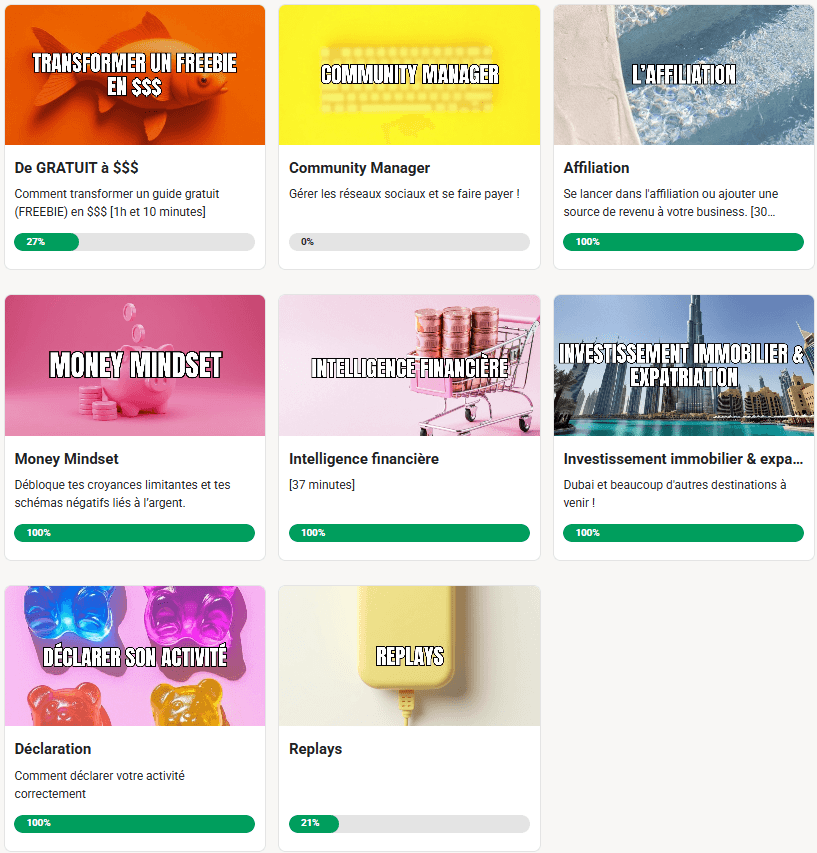Open the Déclaration course title
817x853 pixels.
pyautogui.click(x=53, y=749)
